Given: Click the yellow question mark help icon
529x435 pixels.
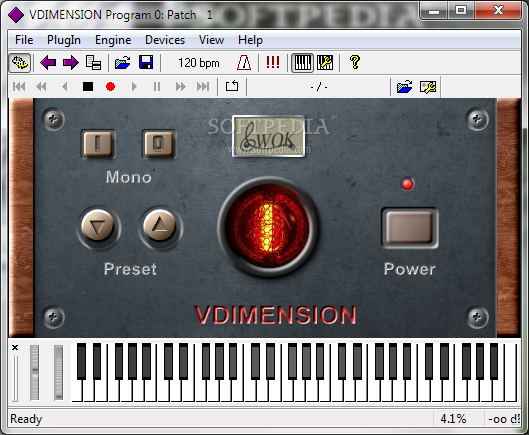Looking at the screenshot, I should [x=355, y=62].
